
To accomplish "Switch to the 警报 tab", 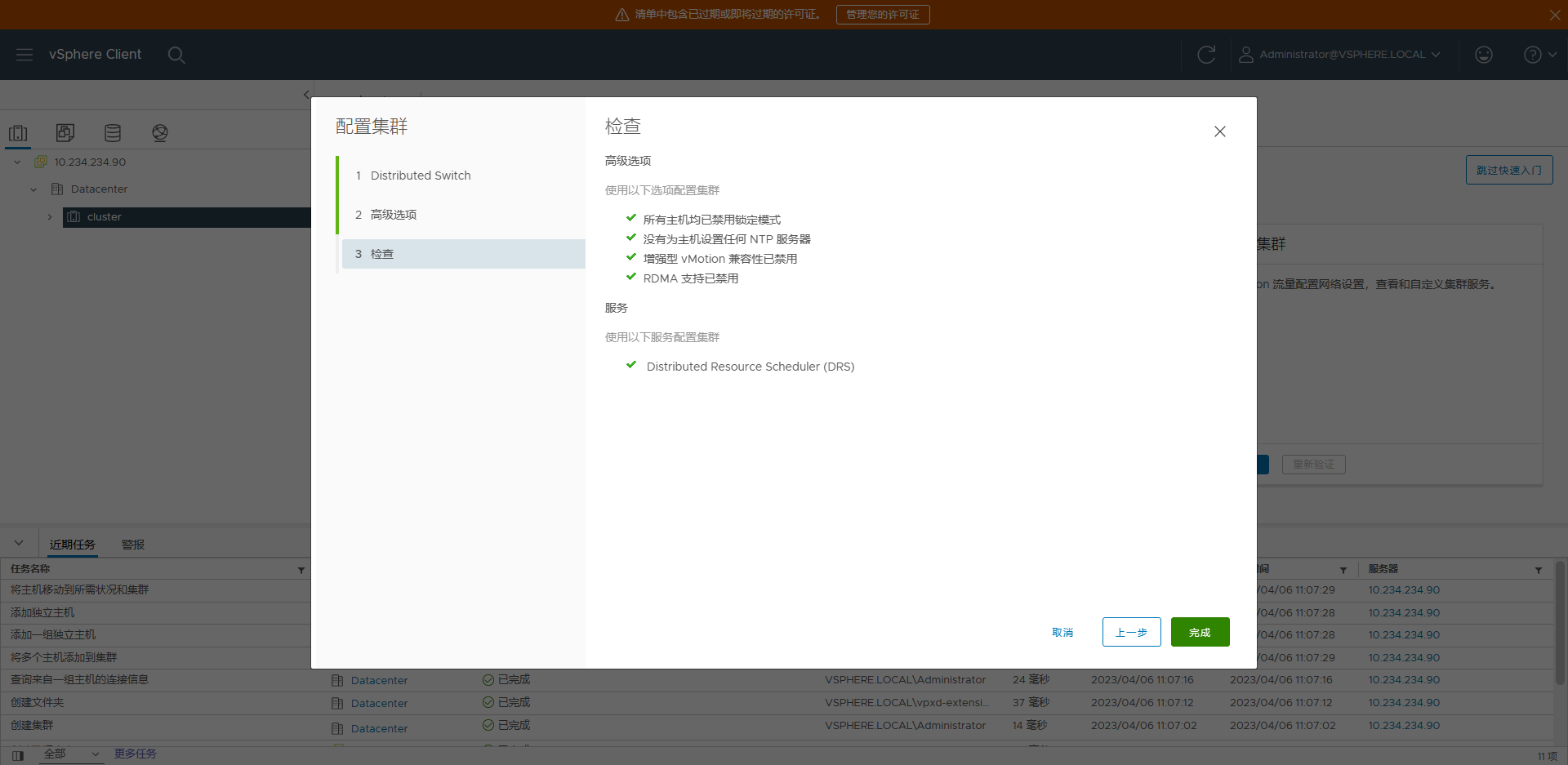I will point(132,545).
